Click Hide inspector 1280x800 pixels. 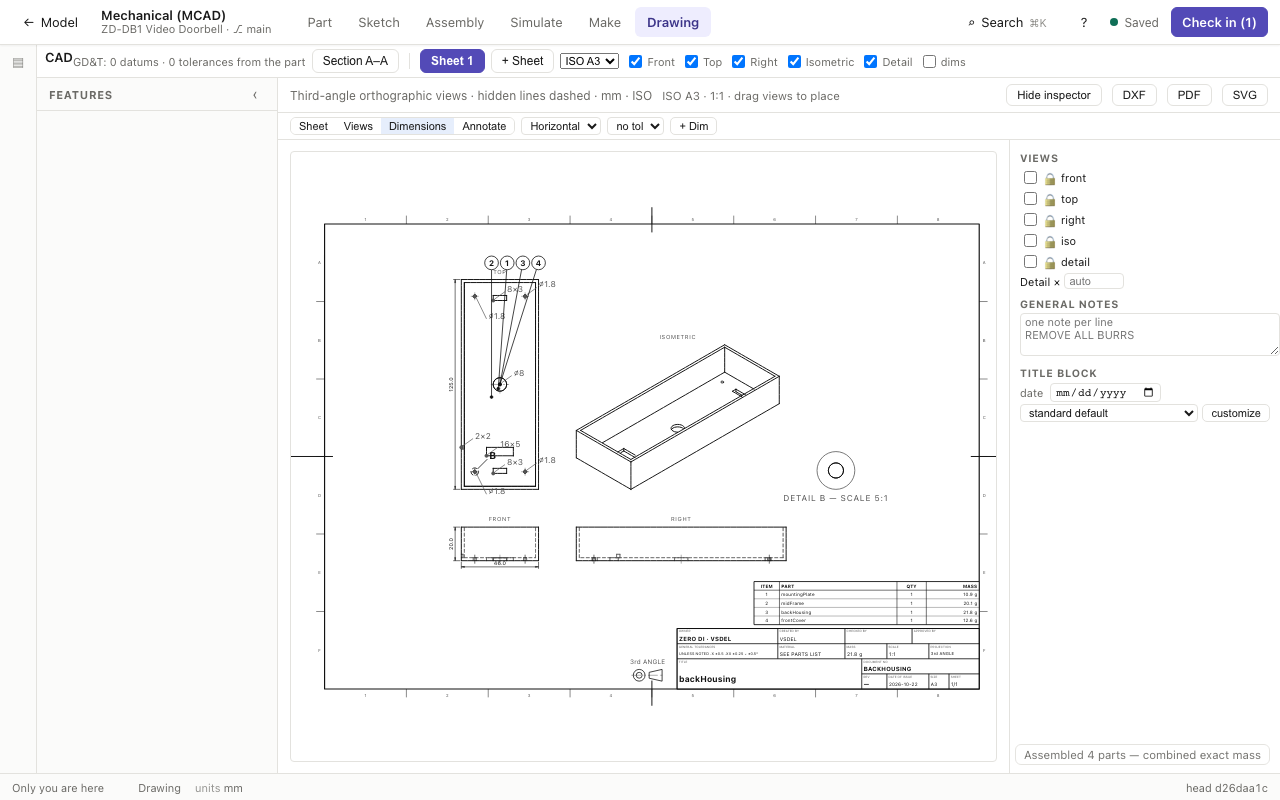pyautogui.click(x=1054, y=95)
